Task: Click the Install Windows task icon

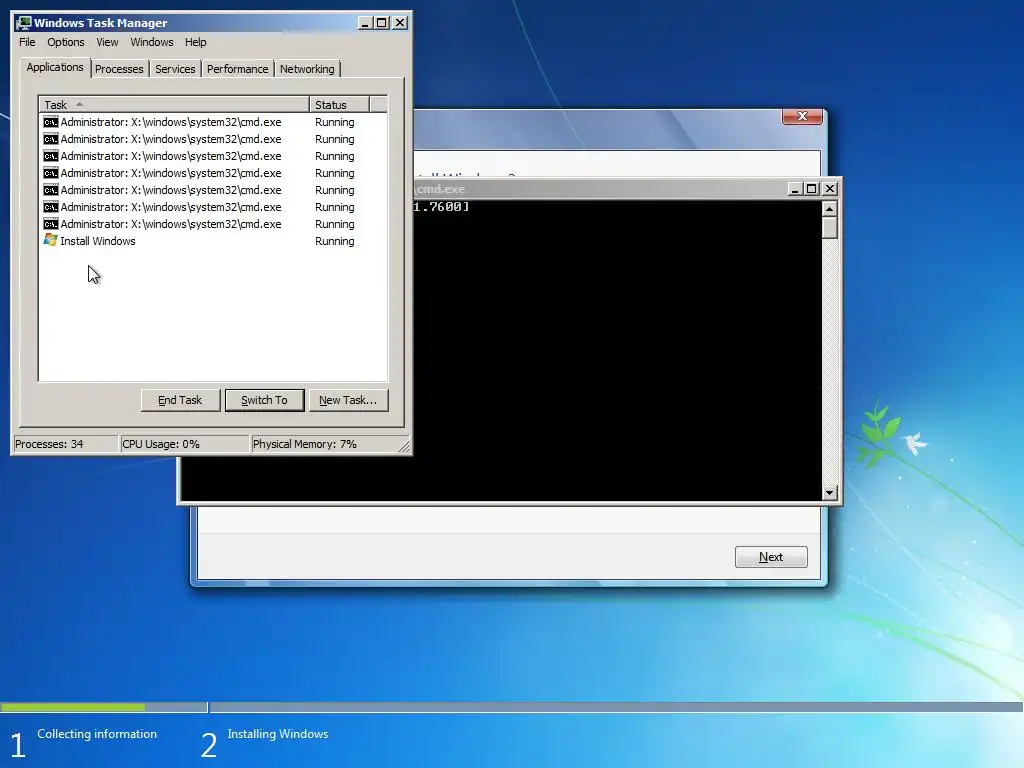Action: pyautogui.click(x=50, y=240)
